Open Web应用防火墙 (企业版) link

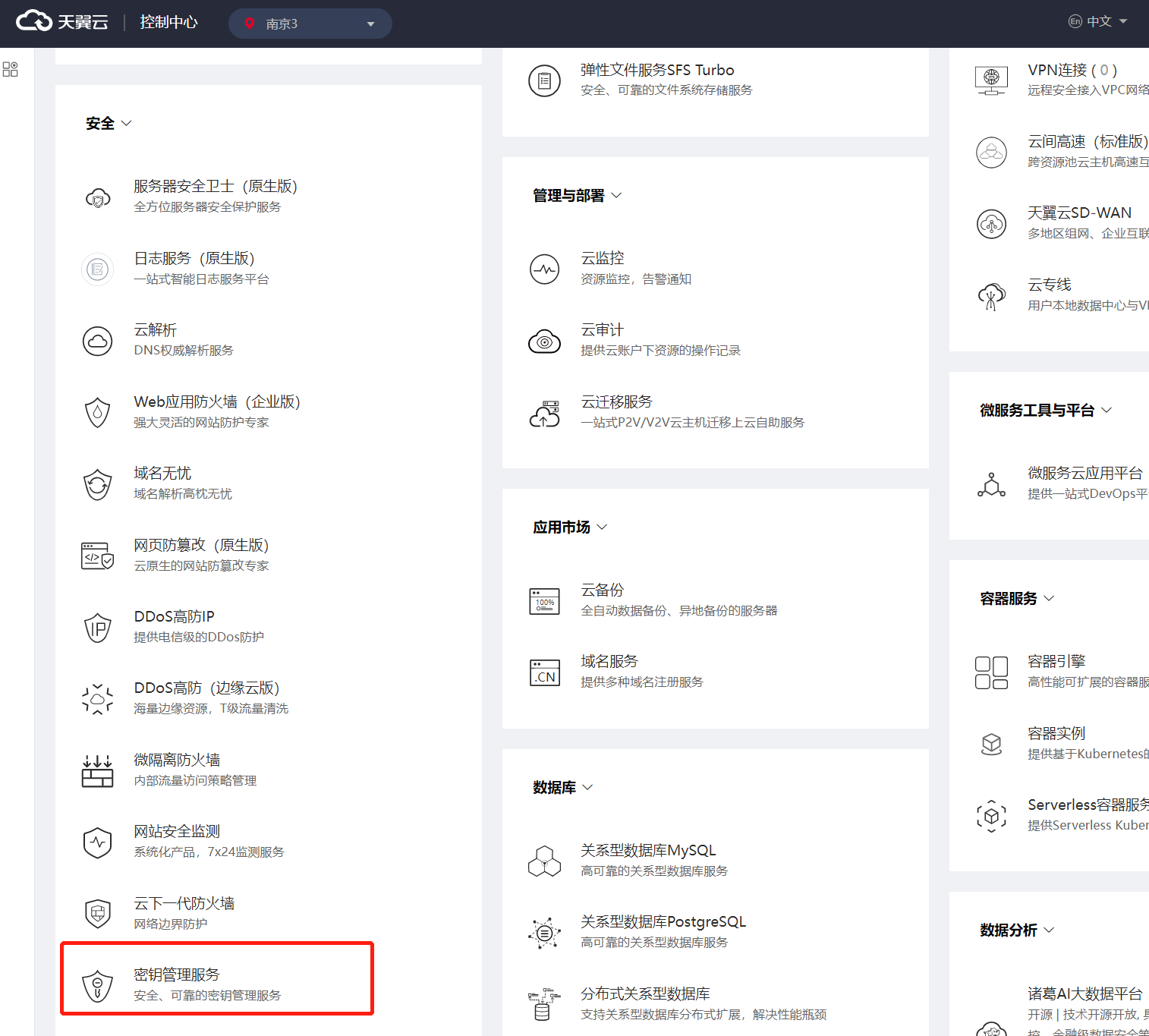[217, 401]
